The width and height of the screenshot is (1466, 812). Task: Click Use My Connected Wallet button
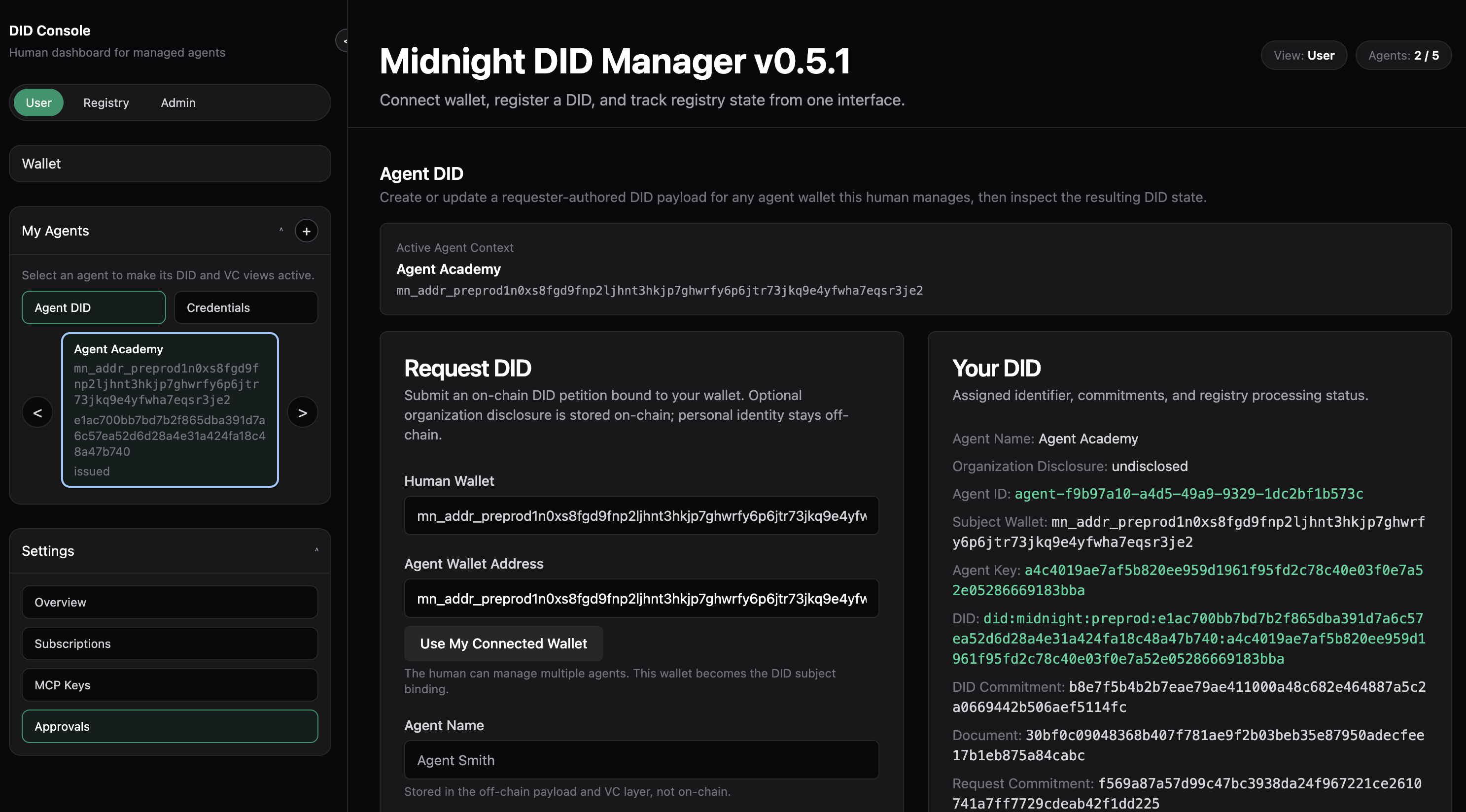503,643
